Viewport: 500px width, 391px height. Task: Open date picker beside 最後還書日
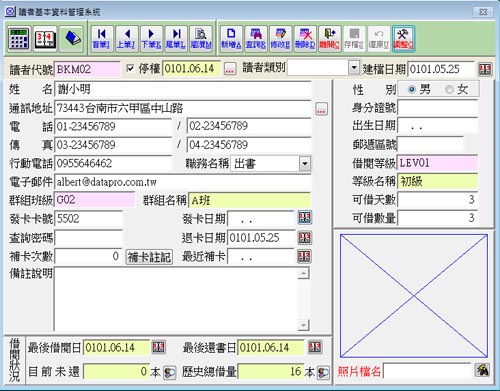[x=315, y=347]
